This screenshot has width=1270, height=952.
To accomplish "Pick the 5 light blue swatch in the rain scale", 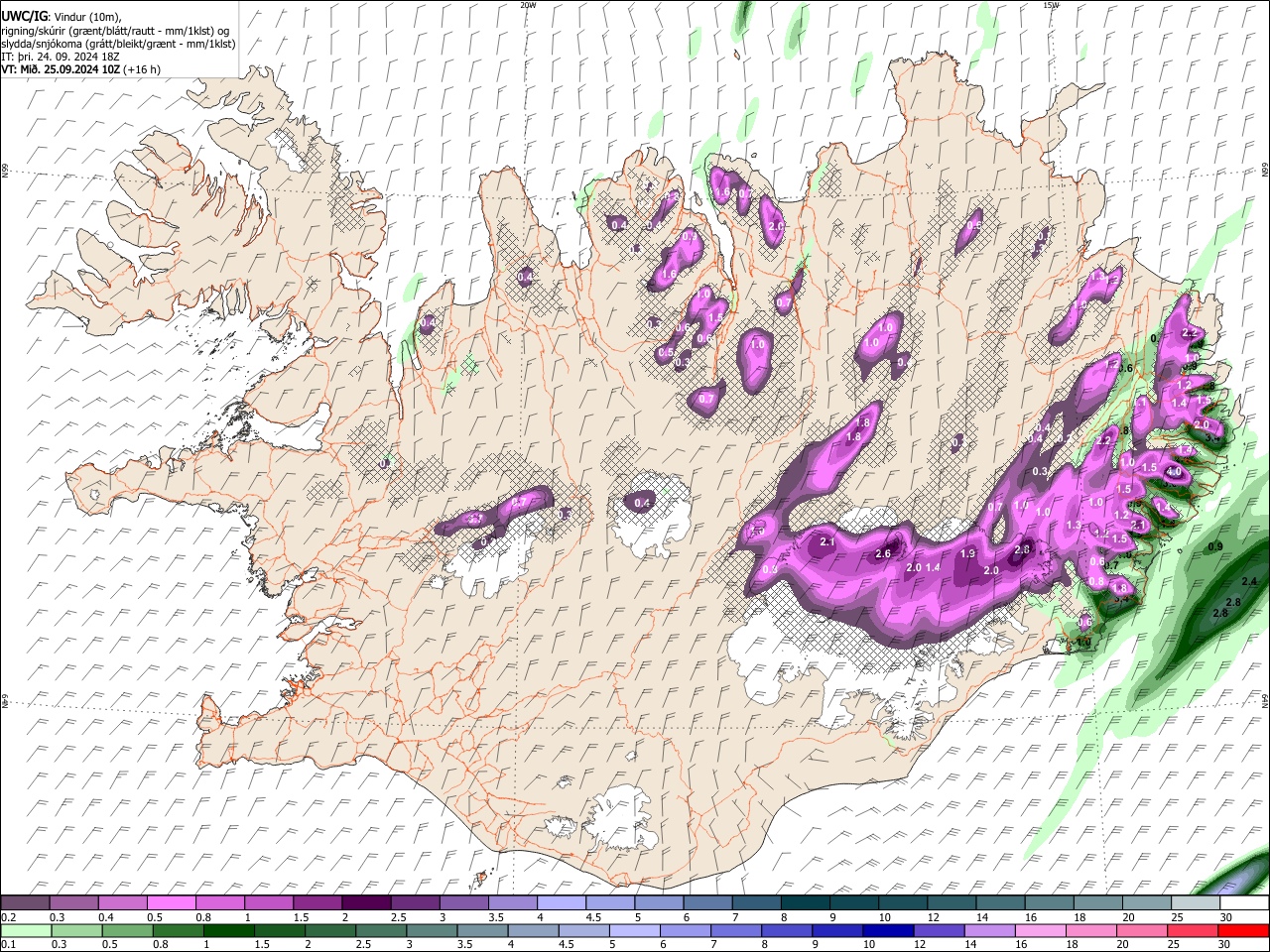I will 635,930.
